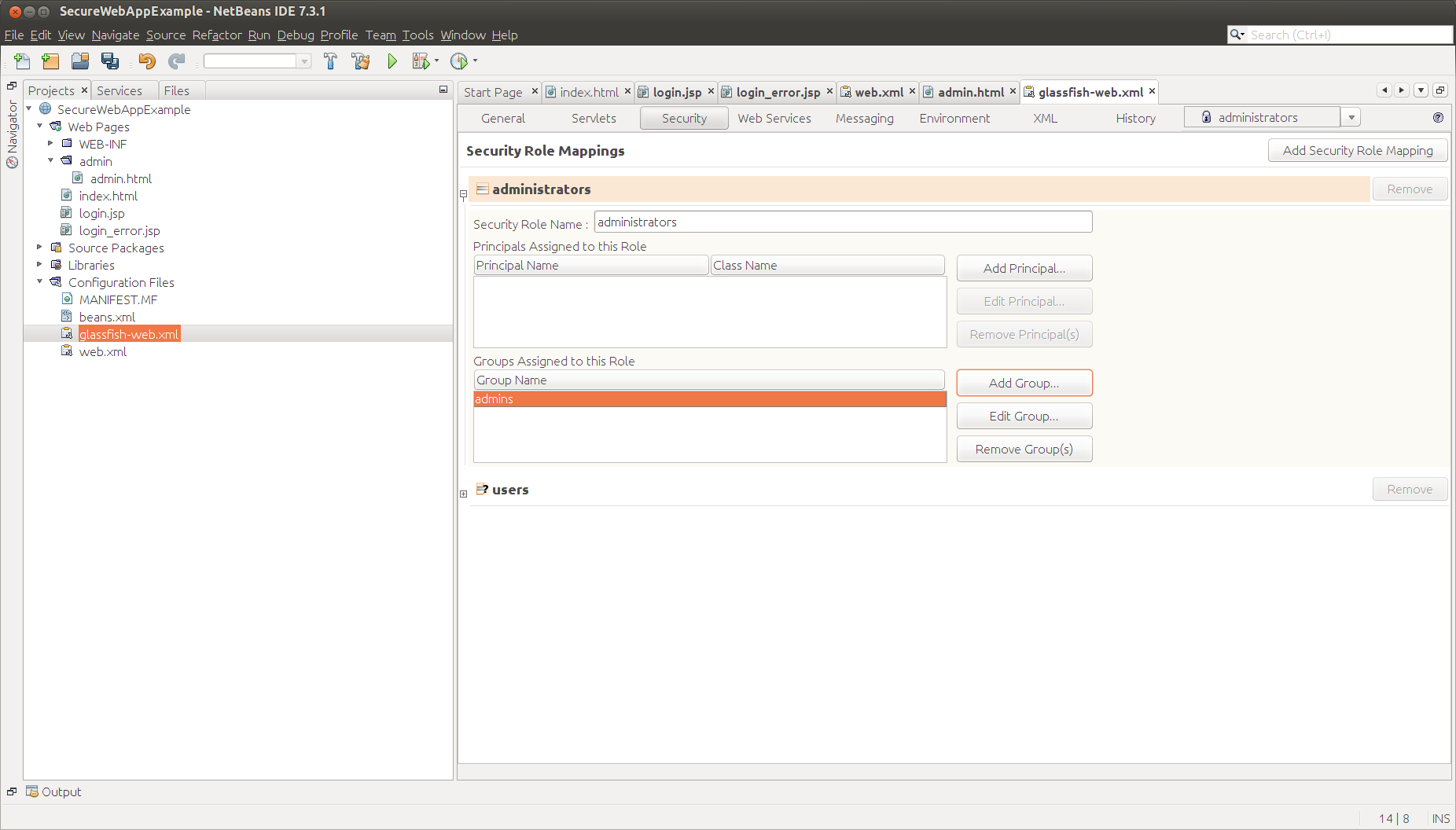Expand the users role mapping section

point(463,494)
